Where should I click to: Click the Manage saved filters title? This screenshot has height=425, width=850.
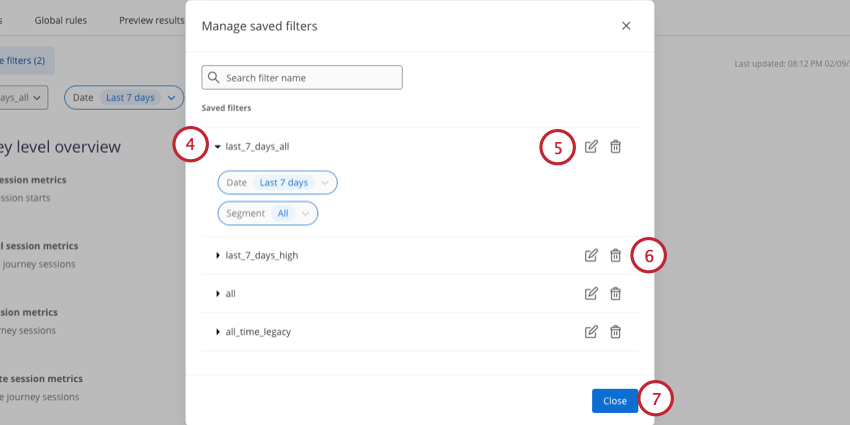click(260, 26)
